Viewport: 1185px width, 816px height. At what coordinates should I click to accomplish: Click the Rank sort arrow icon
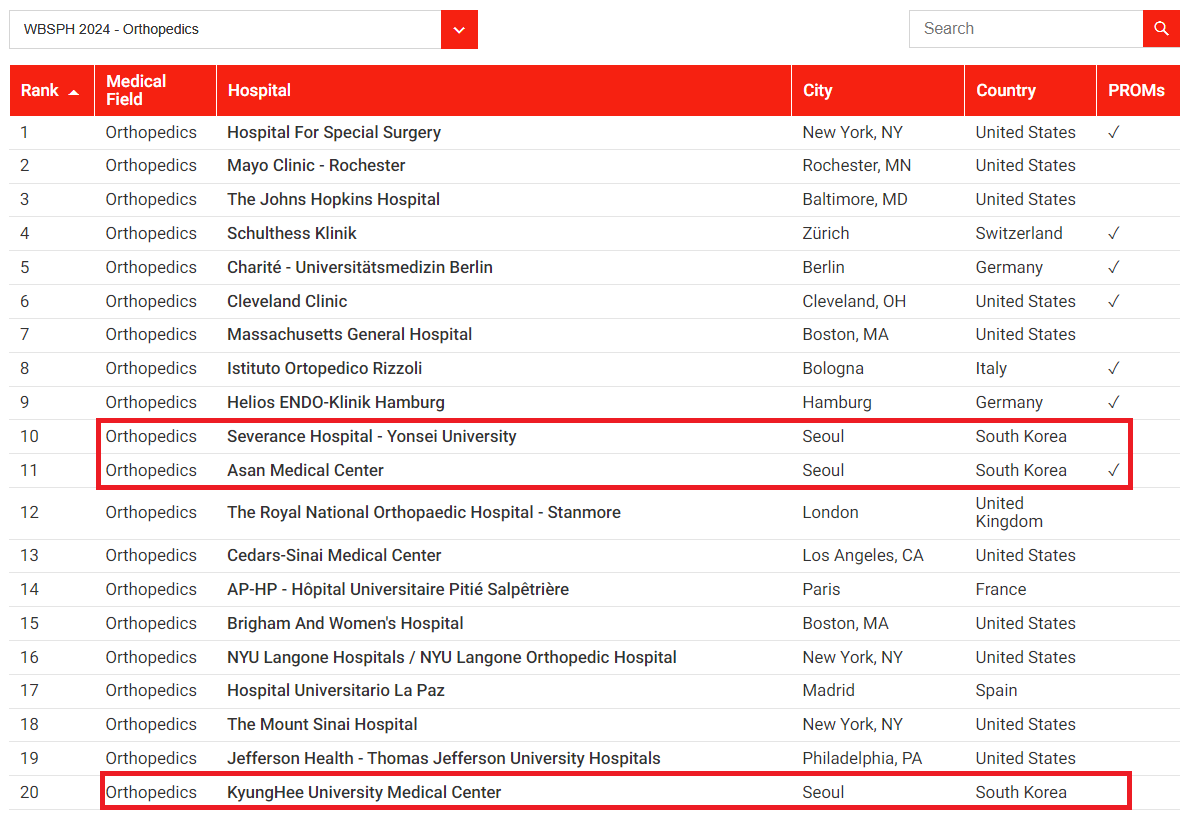74,92
